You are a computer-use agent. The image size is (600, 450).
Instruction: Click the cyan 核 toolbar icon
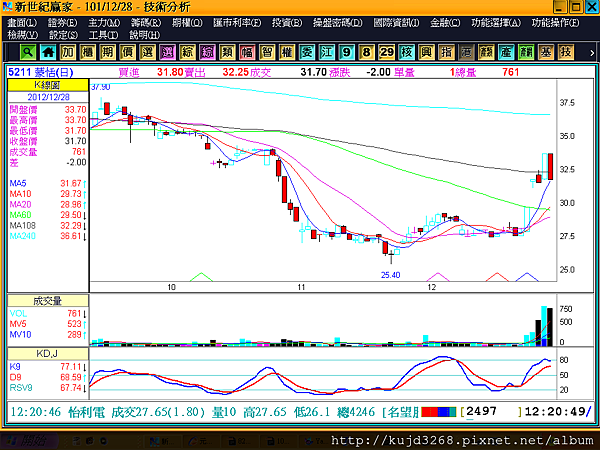[406, 52]
